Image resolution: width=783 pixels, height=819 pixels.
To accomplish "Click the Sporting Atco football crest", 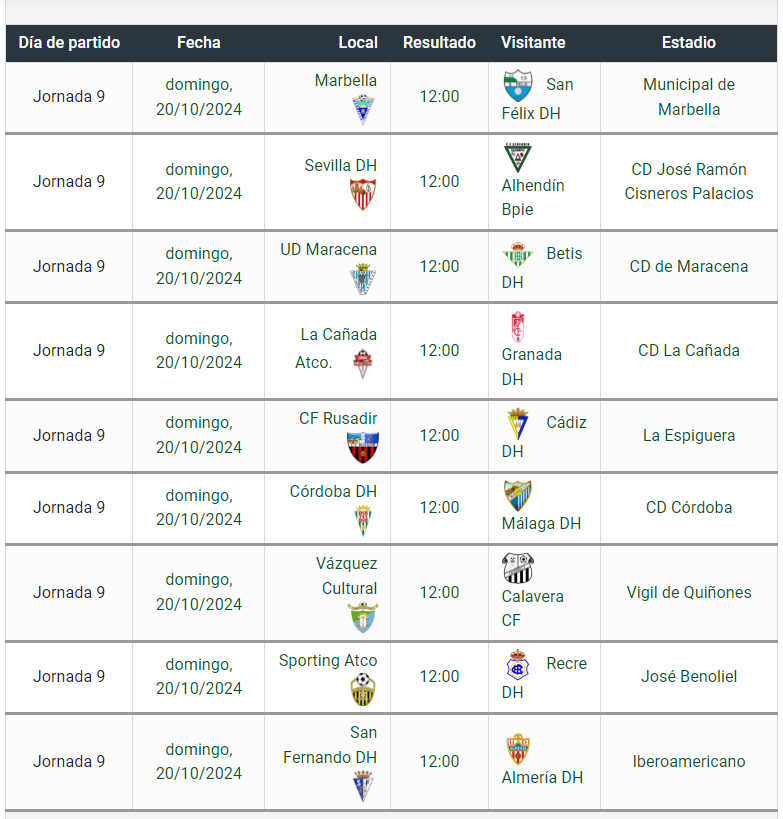I will 363,689.
